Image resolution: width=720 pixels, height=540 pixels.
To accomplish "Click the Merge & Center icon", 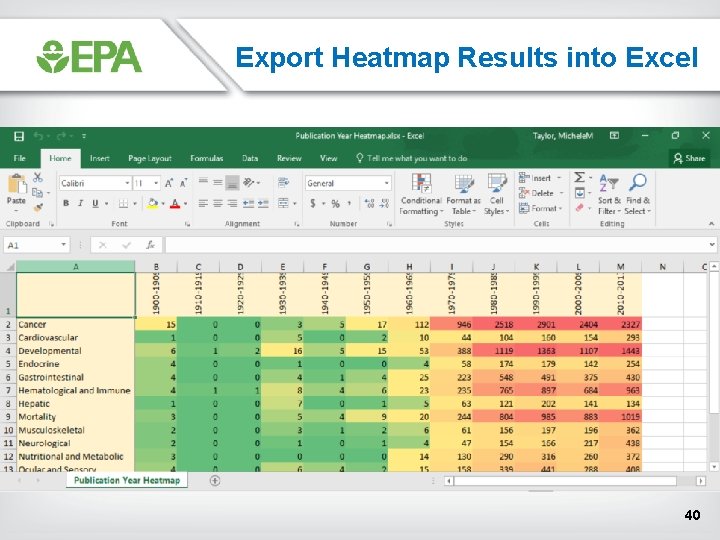I will click(x=283, y=203).
